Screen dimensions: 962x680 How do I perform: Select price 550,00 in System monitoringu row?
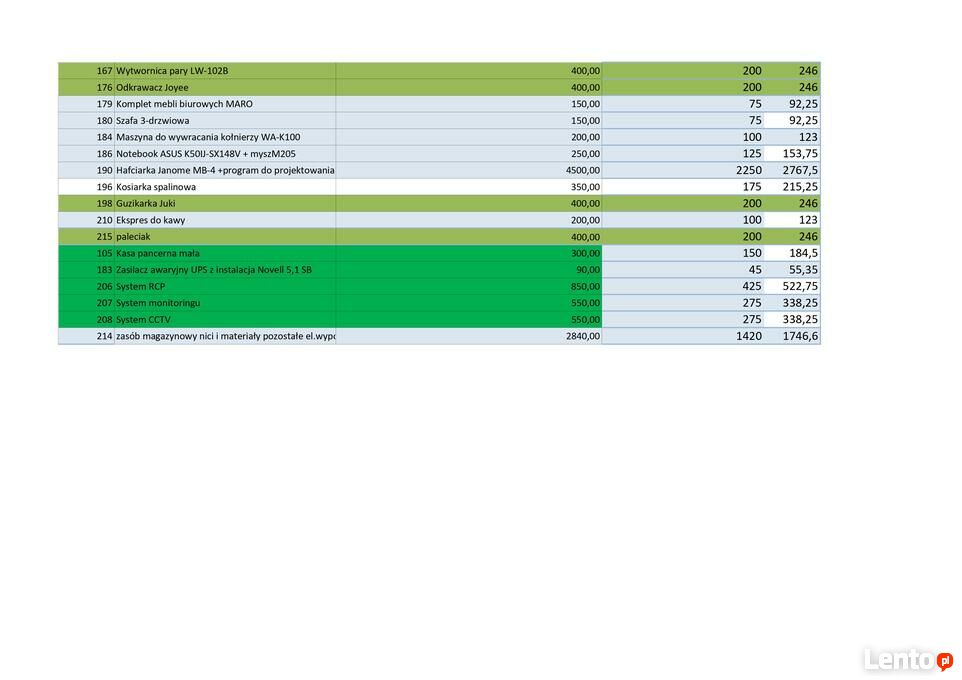(469, 303)
